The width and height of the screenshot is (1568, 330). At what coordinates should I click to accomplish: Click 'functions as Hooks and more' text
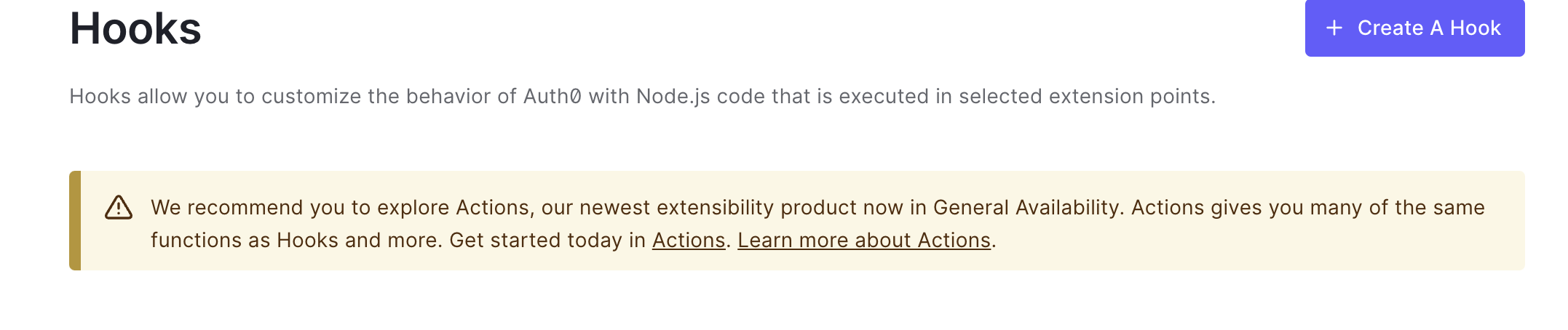point(295,241)
